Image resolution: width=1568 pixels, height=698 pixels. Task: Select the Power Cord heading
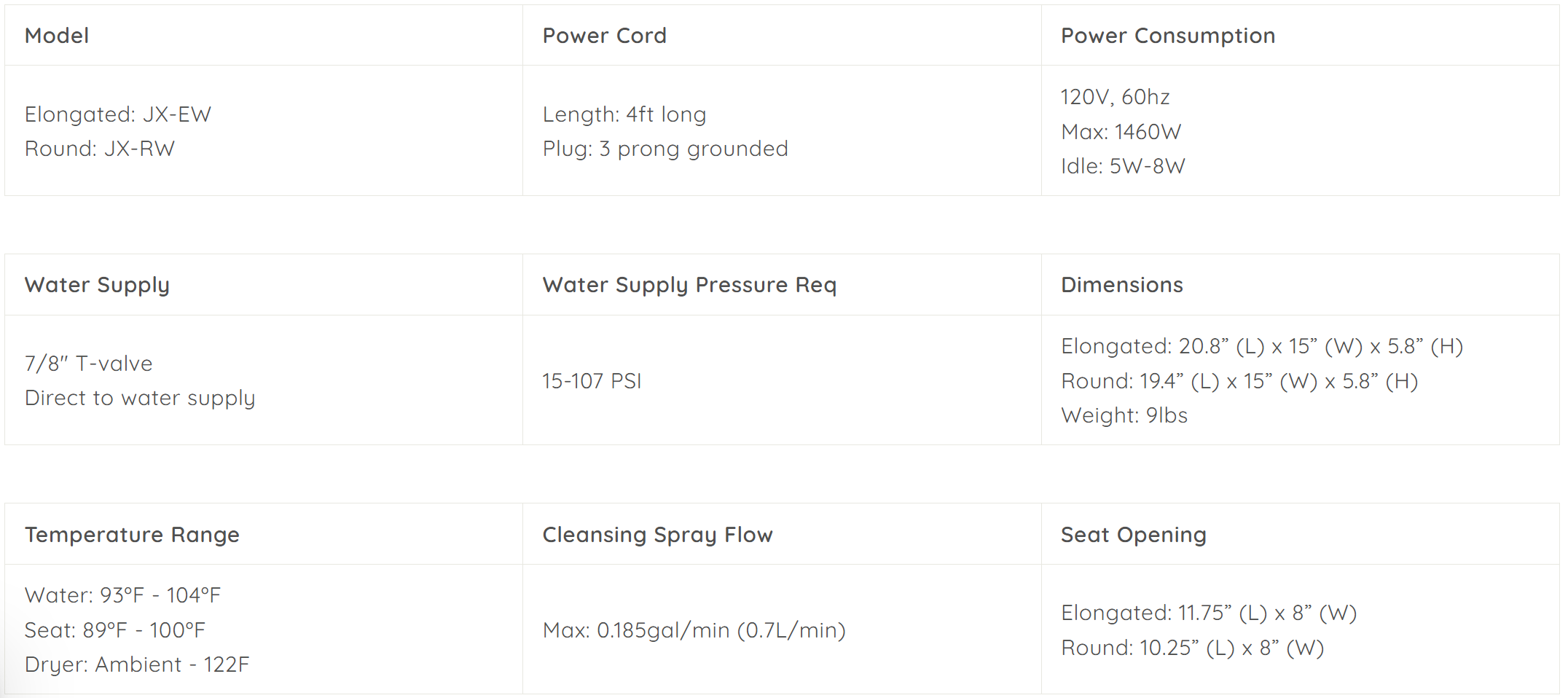pyautogui.click(x=604, y=36)
